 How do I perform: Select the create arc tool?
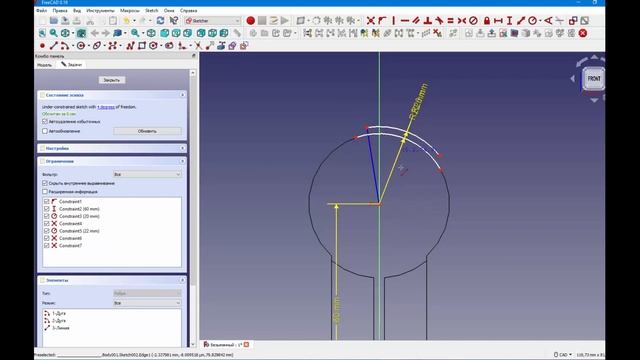64,46
